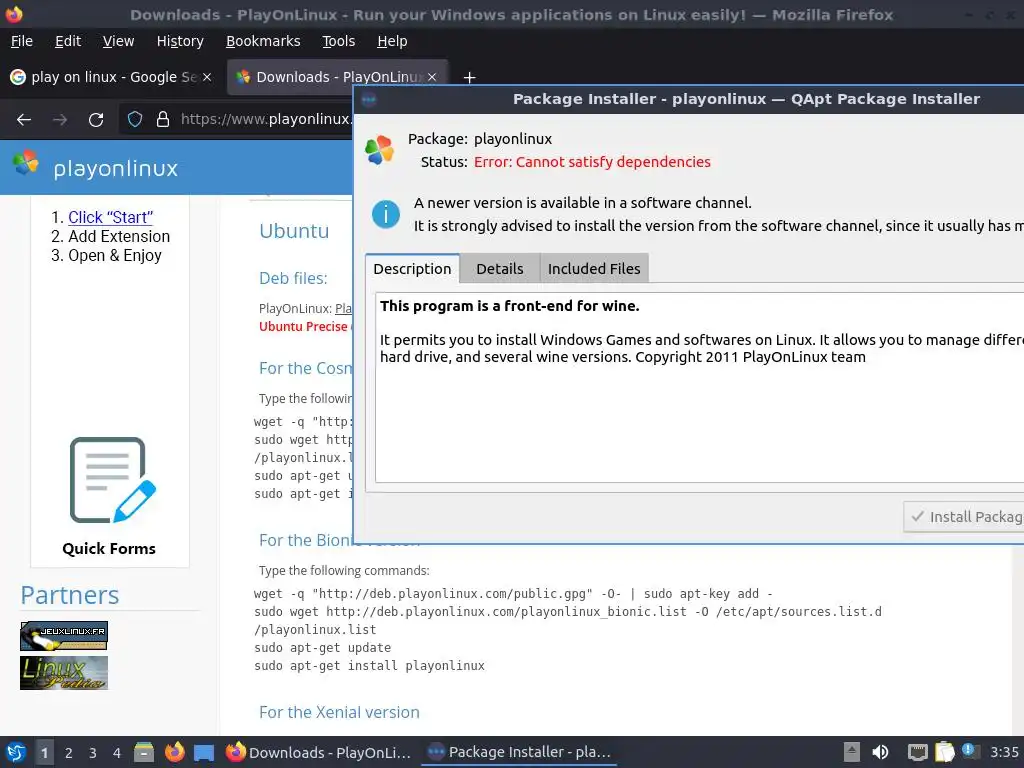Screen dimensions: 1024x768
Task: Open the File menu in Firefox
Action: tap(22, 41)
